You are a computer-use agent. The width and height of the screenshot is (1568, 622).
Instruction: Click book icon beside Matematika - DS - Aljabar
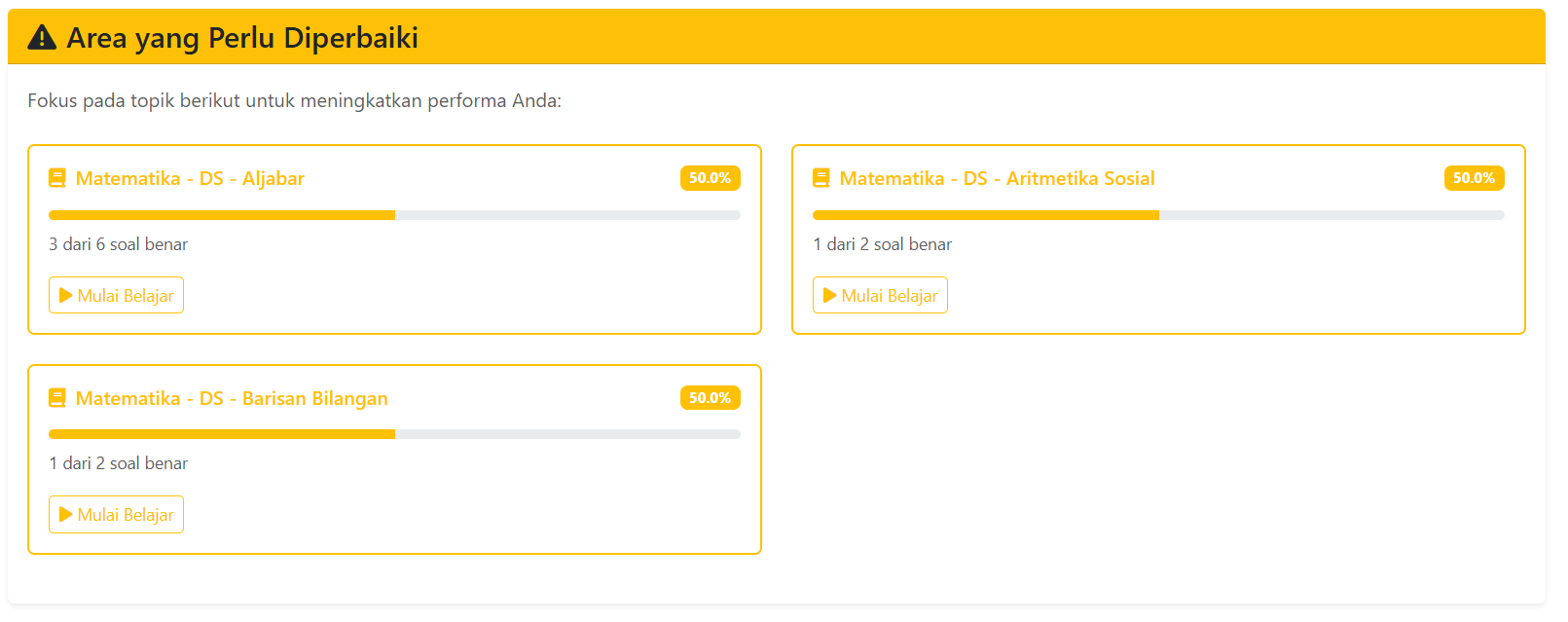coord(57,178)
